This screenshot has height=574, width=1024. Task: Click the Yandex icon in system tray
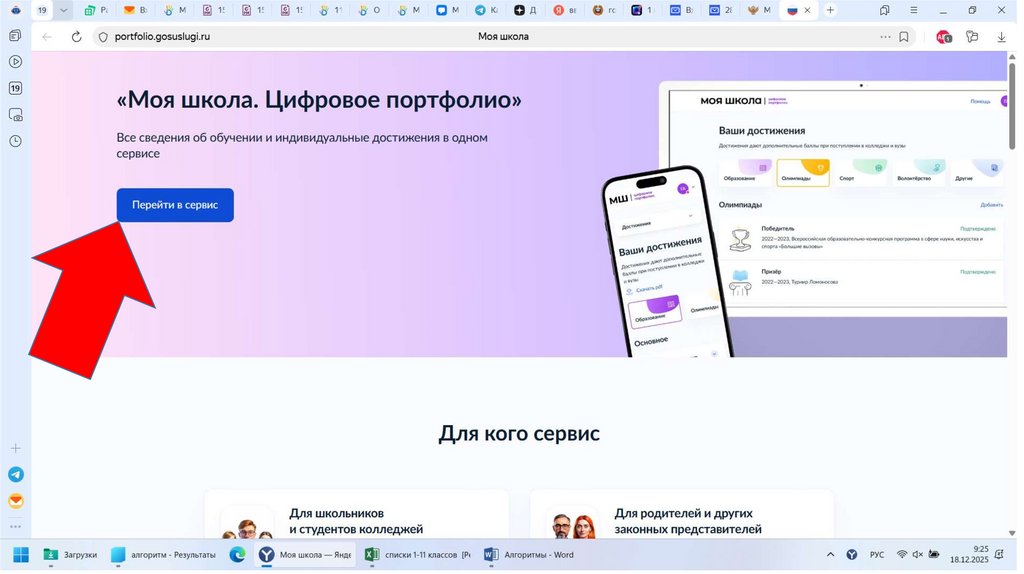tap(852, 555)
